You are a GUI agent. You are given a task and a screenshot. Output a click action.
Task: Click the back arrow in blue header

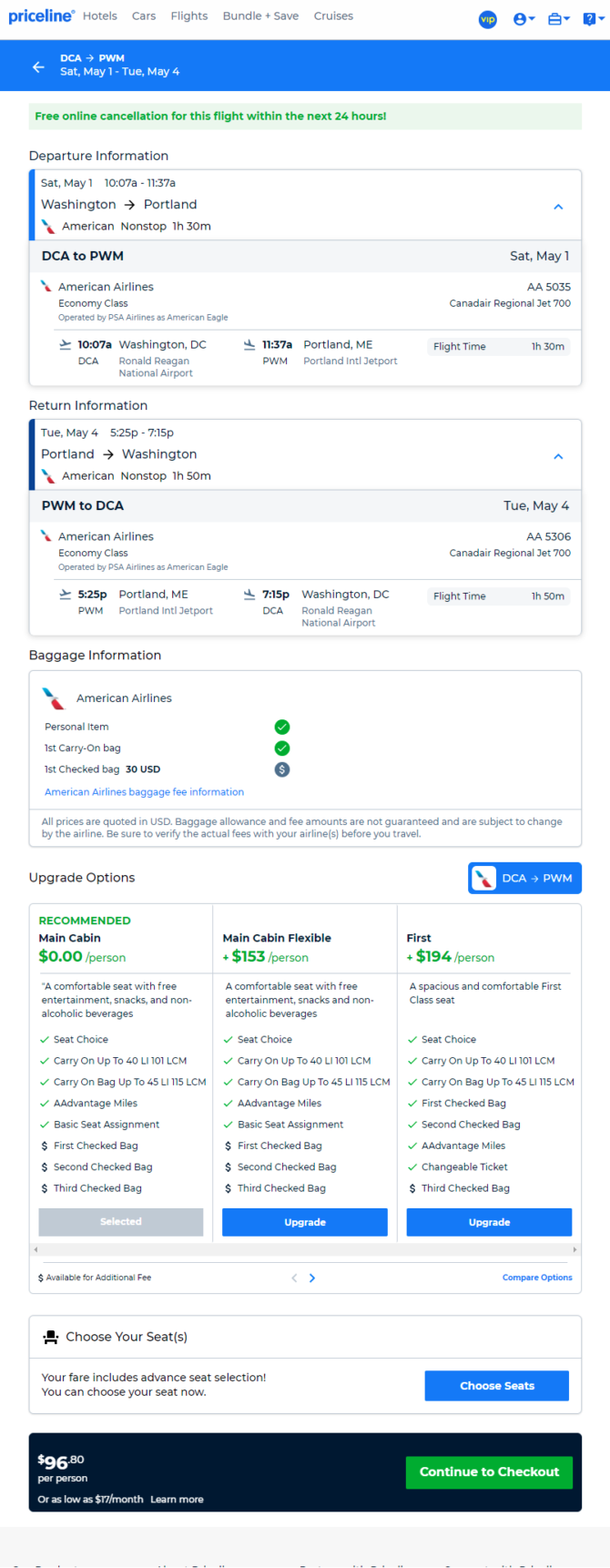(x=38, y=66)
